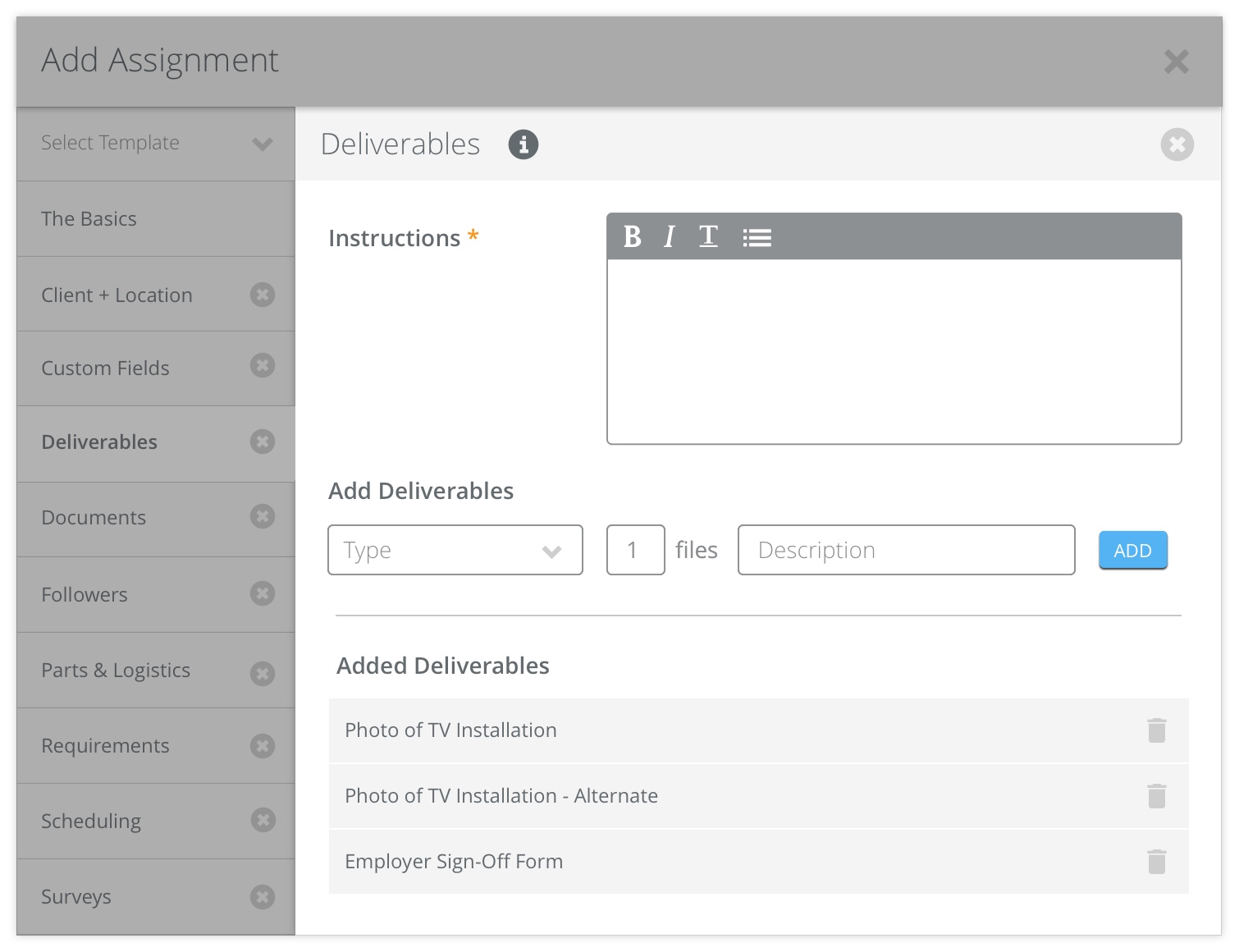The width and height of the screenshot is (1239, 952).
Task: Click the number of files field
Action: click(635, 550)
